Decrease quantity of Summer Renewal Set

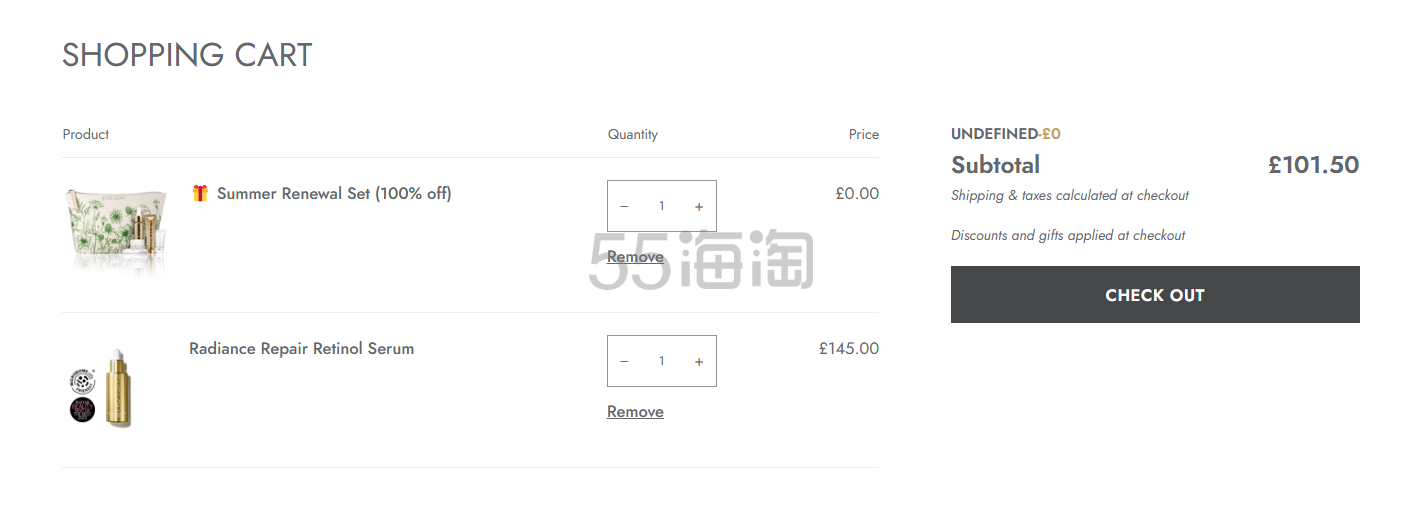click(624, 207)
